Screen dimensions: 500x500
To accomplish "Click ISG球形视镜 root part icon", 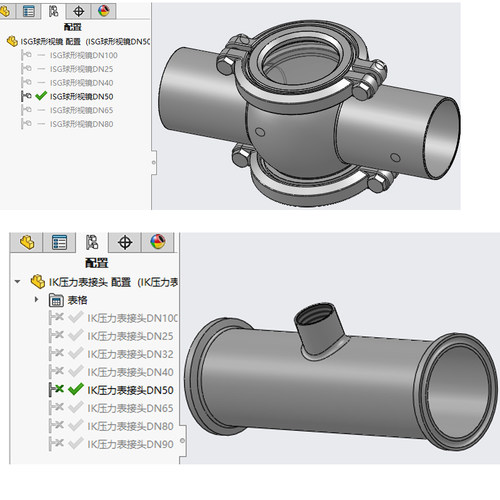I will [x=12, y=42].
